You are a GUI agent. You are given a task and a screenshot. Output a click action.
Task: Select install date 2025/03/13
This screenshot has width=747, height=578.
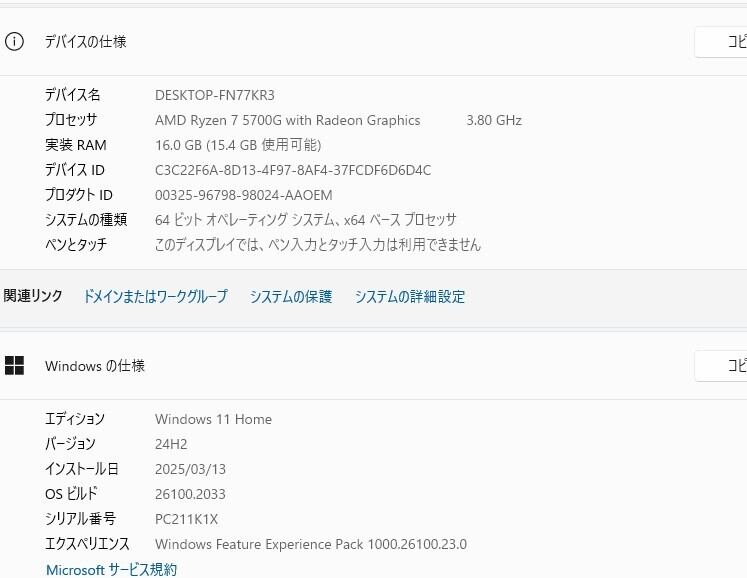tap(191, 469)
